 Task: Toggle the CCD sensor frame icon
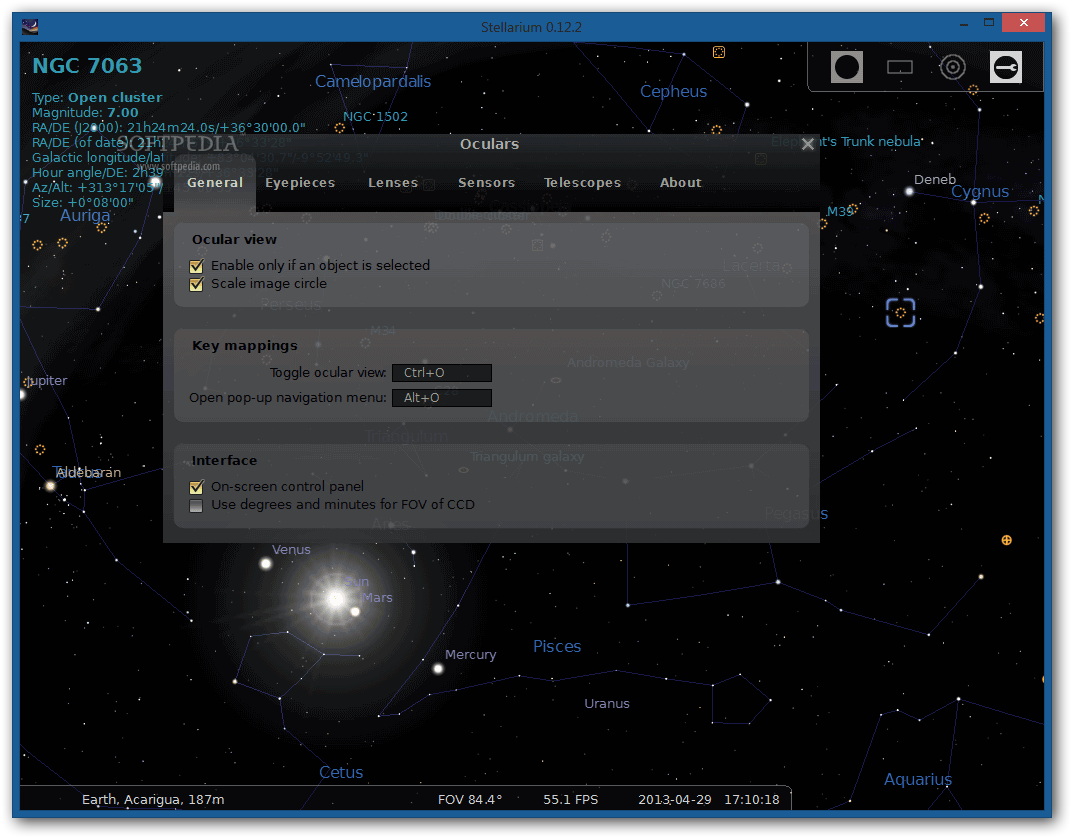[900, 67]
